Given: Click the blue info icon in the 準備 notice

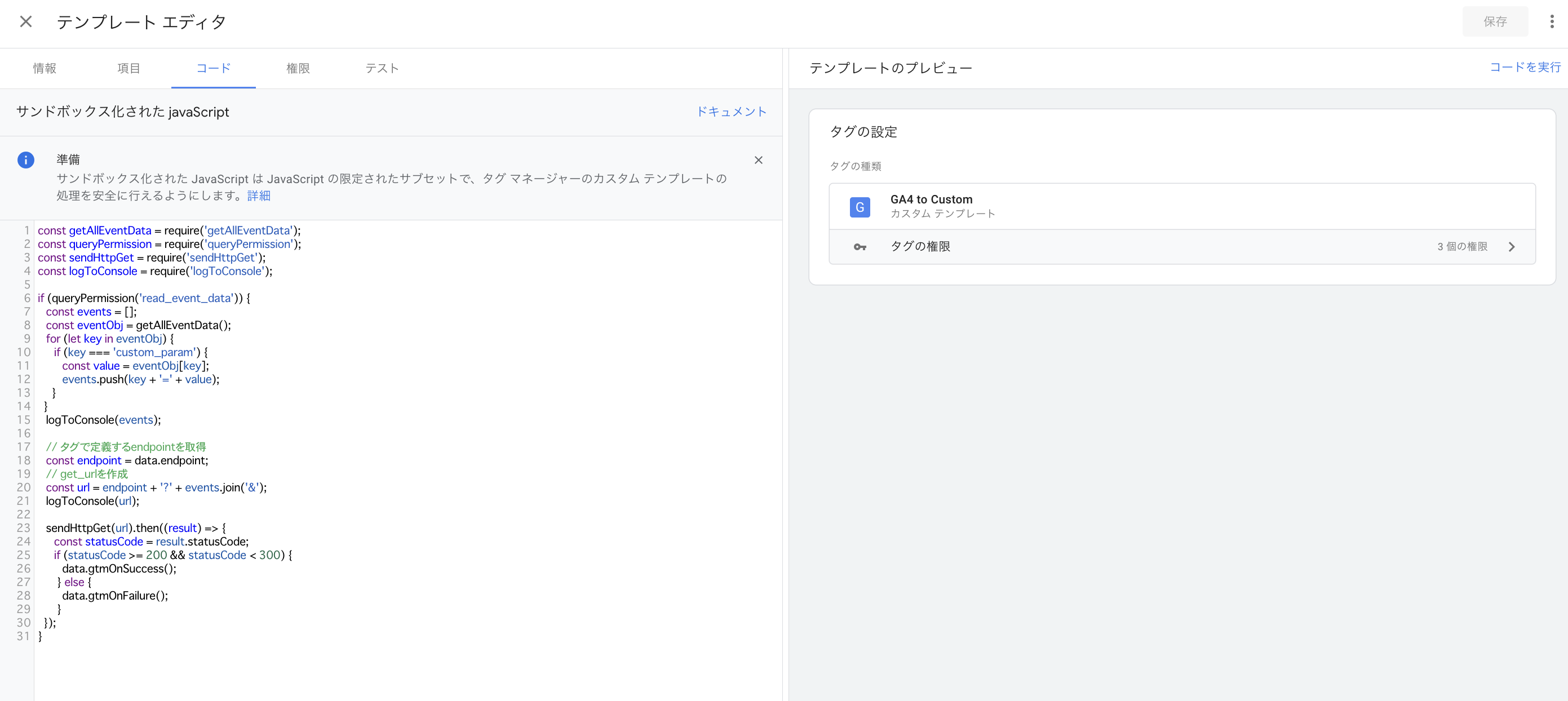Looking at the screenshot, I should point(25,160).
